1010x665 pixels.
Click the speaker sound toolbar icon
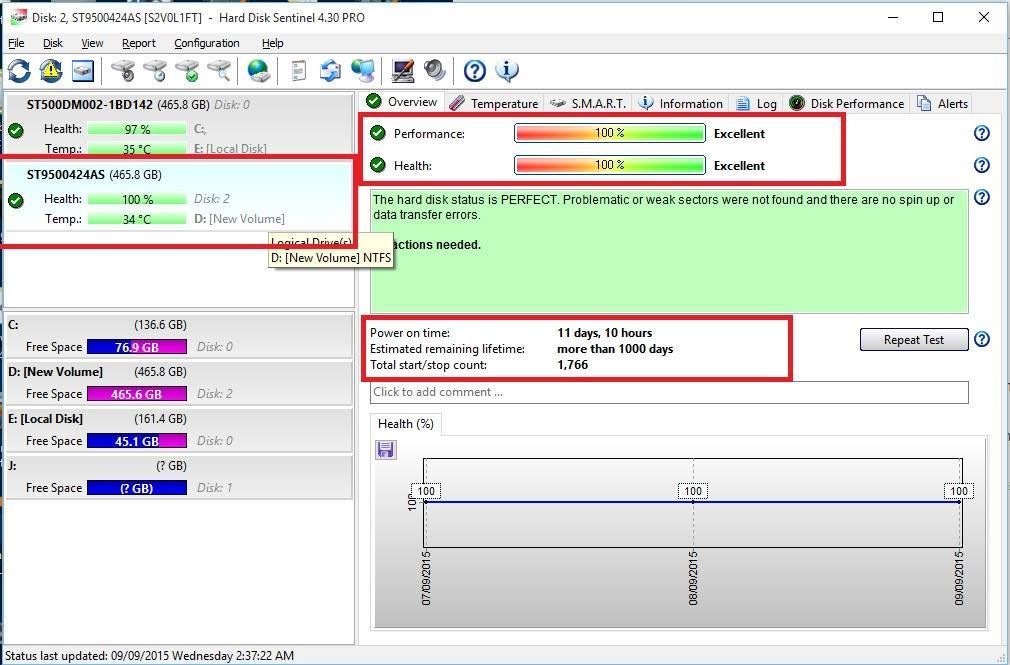tap(434, 70)
